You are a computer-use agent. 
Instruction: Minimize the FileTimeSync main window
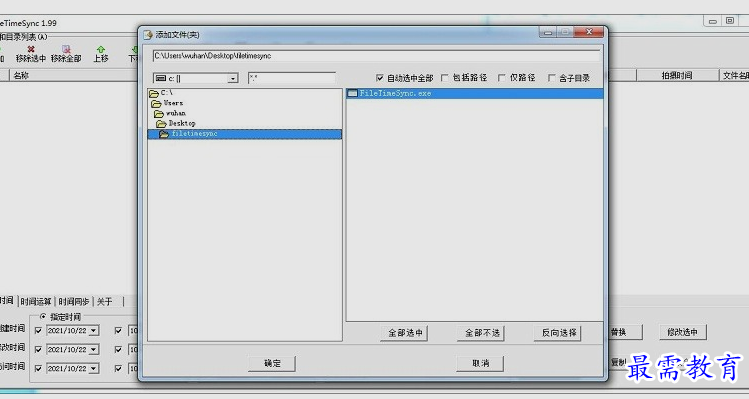712,21
